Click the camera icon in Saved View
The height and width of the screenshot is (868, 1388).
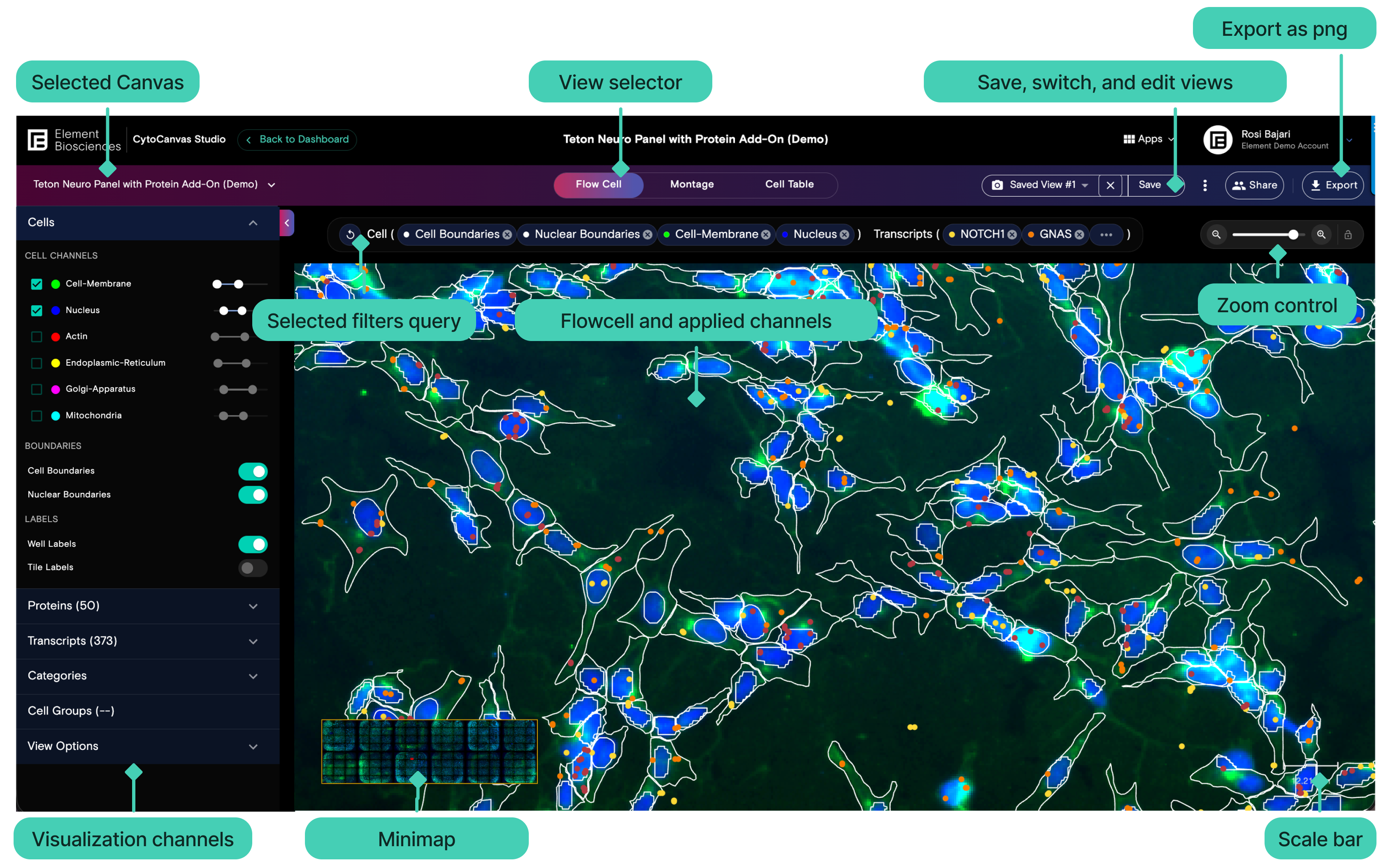tap(997, 185)
